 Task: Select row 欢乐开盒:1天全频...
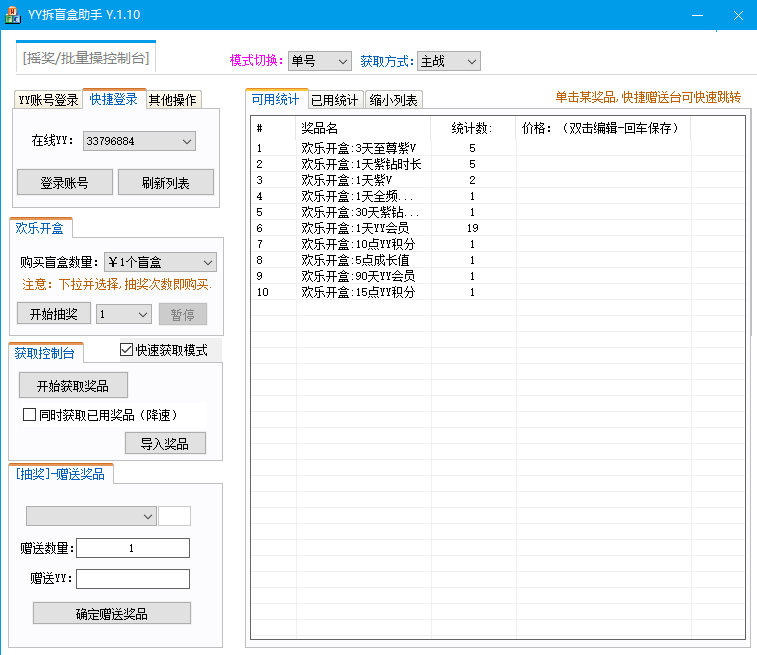click(x=497, y=196)
